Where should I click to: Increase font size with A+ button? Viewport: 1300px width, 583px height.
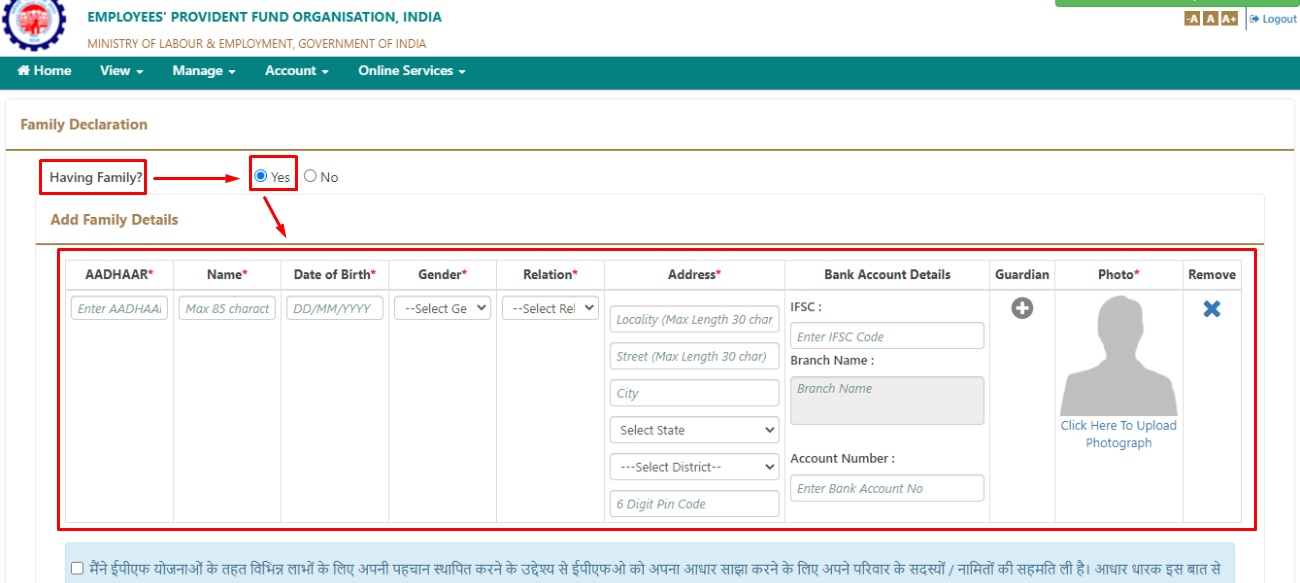click(x=1229, y=19)
